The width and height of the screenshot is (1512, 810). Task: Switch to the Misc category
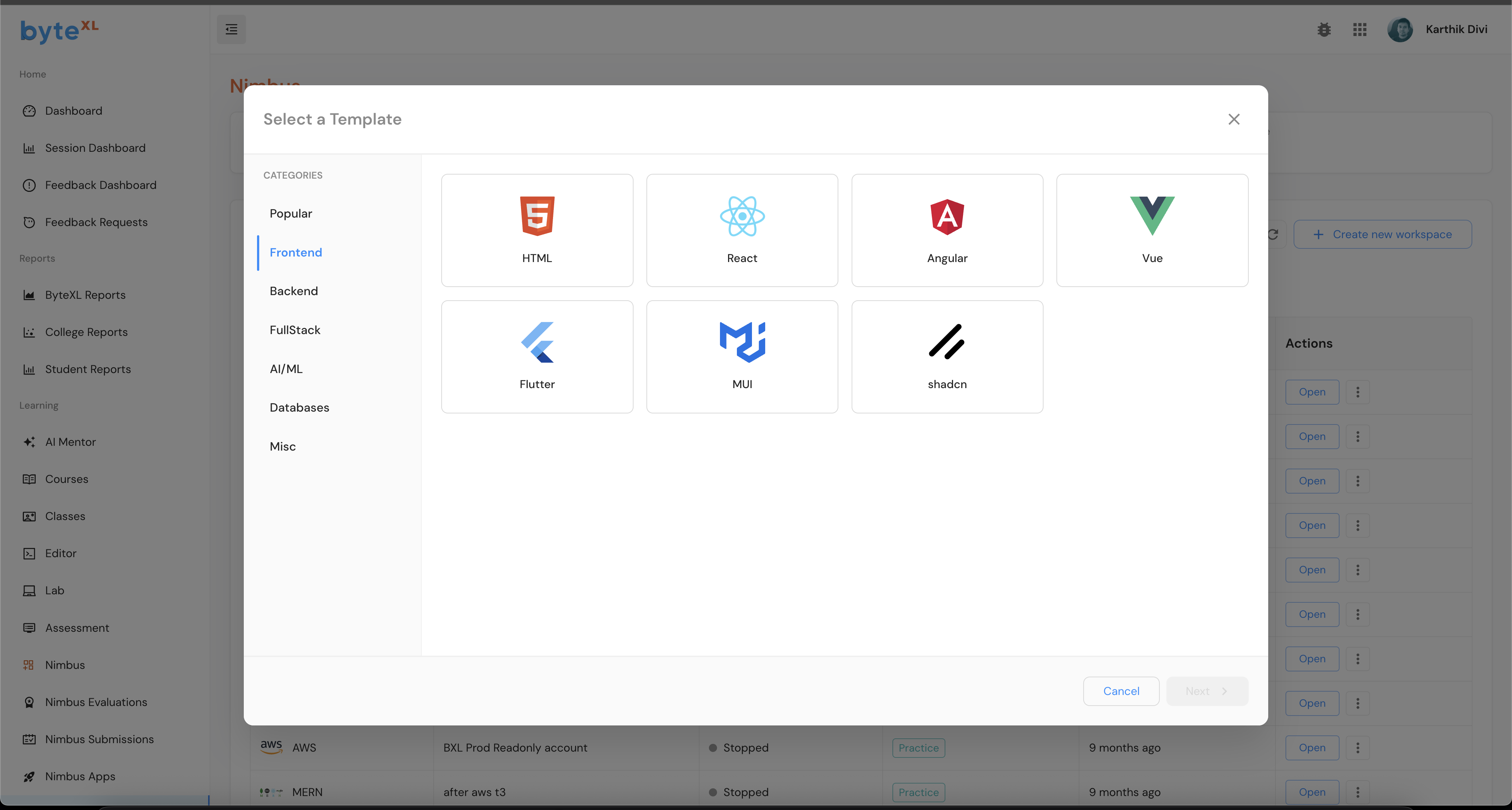click(282, 447)
